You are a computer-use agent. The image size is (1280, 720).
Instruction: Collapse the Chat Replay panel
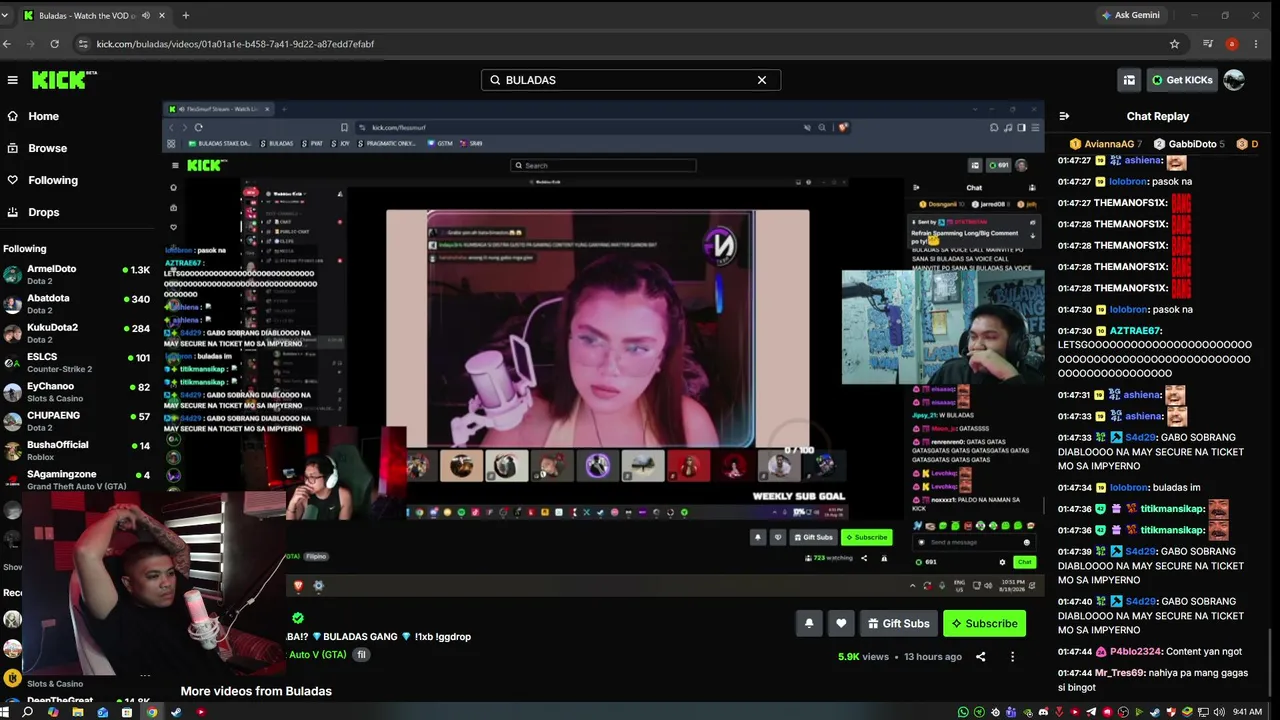click(1064, 116)
